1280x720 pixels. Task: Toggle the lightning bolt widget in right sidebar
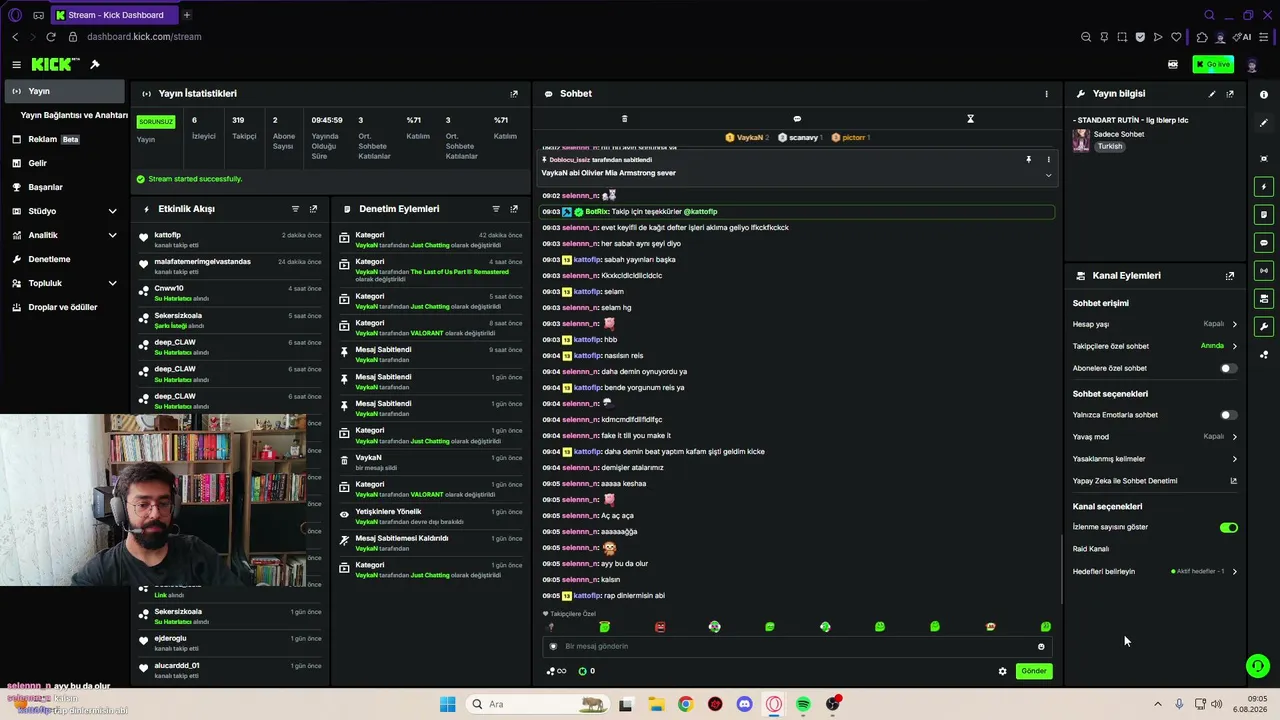[x=1264, y=187]
